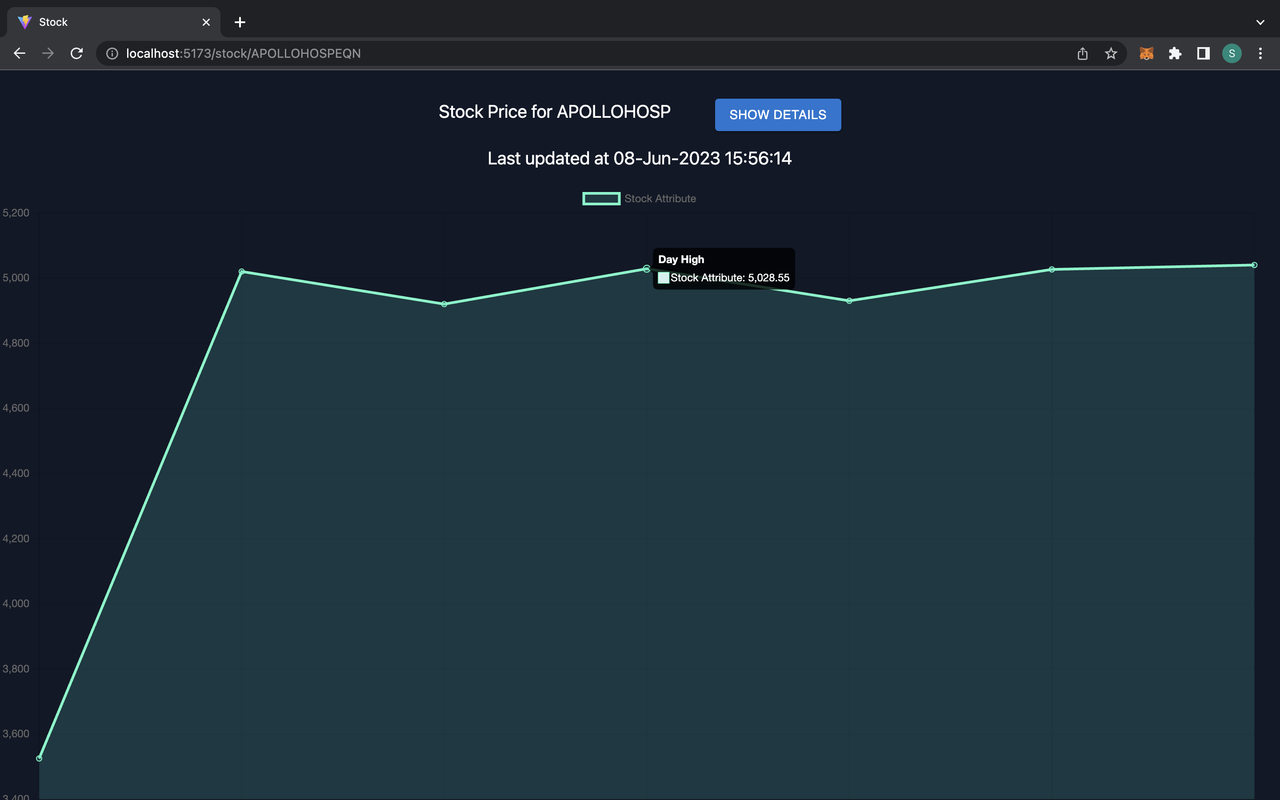Click the 3,800 y-axis label

click(x=16, y=669)
